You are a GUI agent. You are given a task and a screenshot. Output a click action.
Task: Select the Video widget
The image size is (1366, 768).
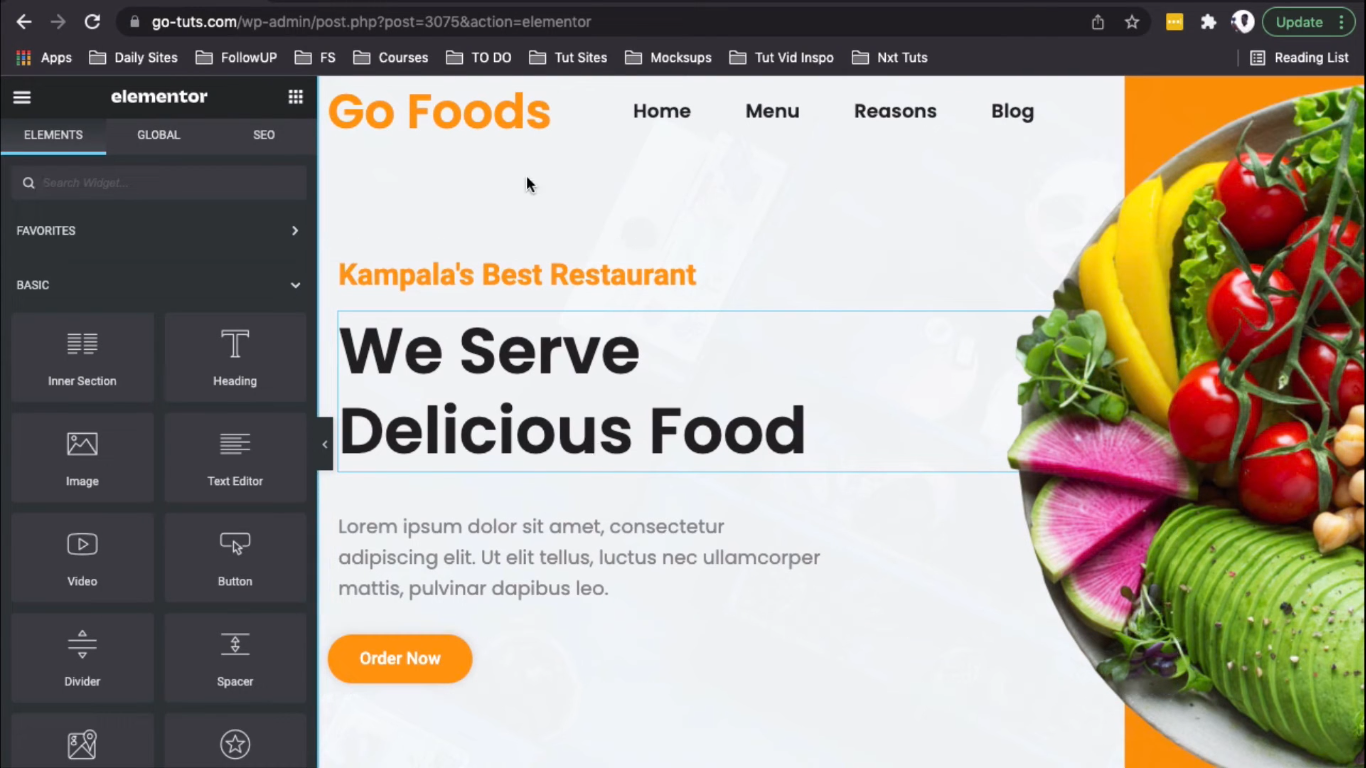[82, 557]
